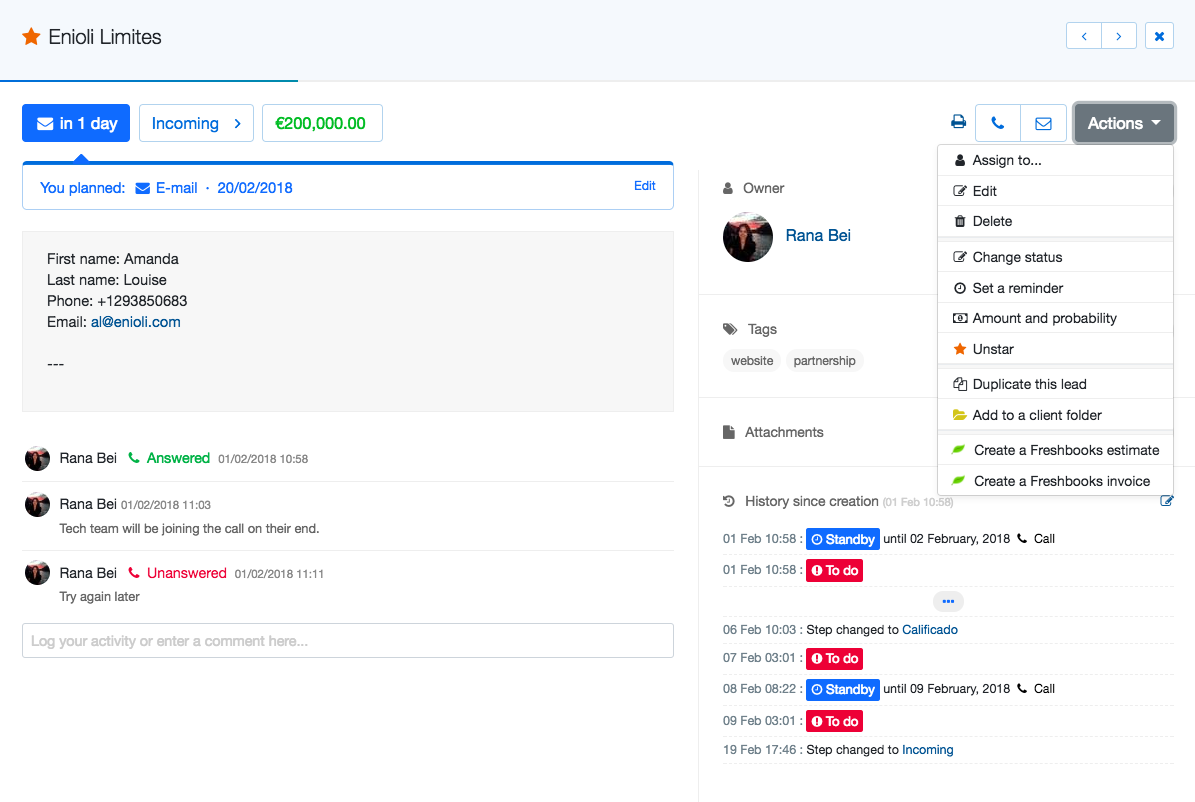Click Edit link in planned reminder
The width and height of the screenshot is (1195, 802).
(x=645, y=186)
